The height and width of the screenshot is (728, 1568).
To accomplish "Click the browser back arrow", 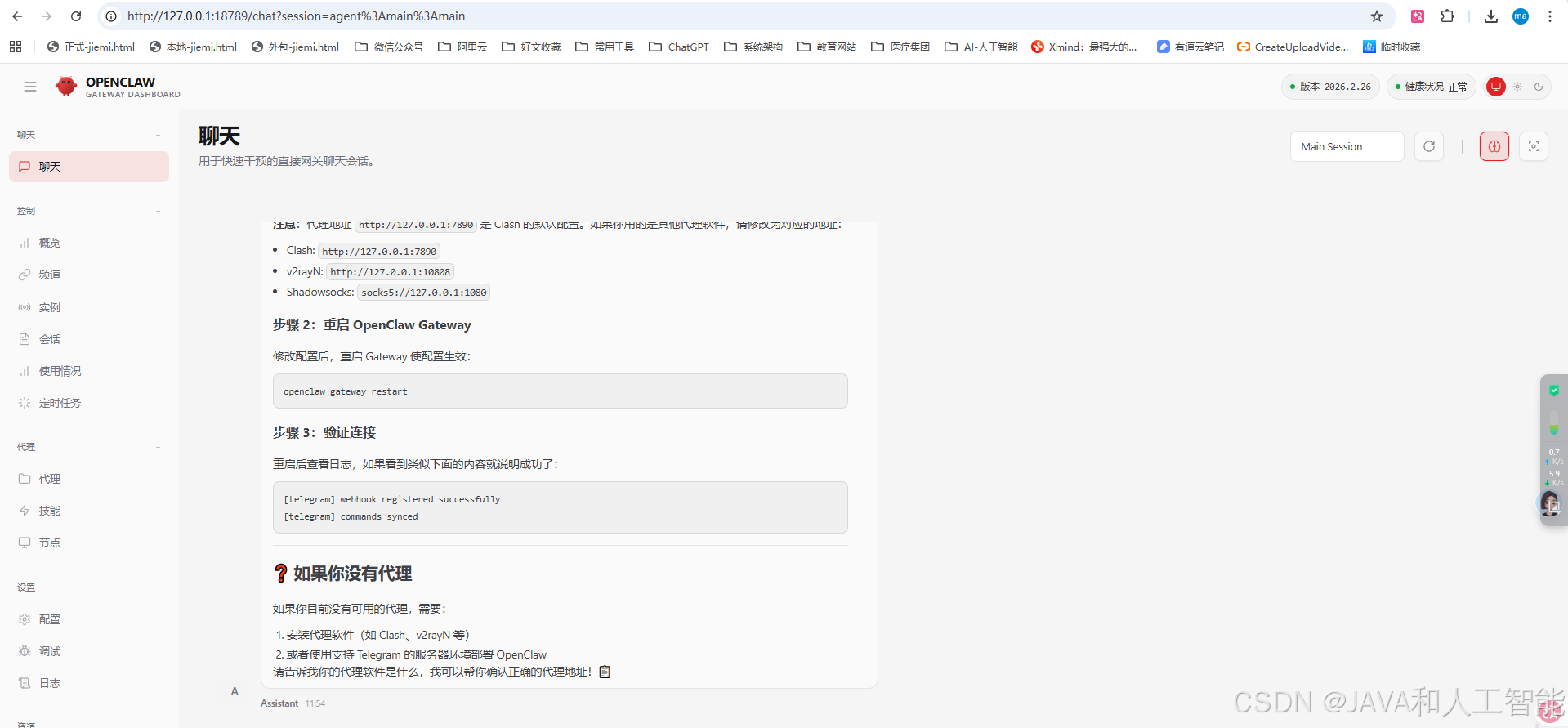I will click(17, 16).
